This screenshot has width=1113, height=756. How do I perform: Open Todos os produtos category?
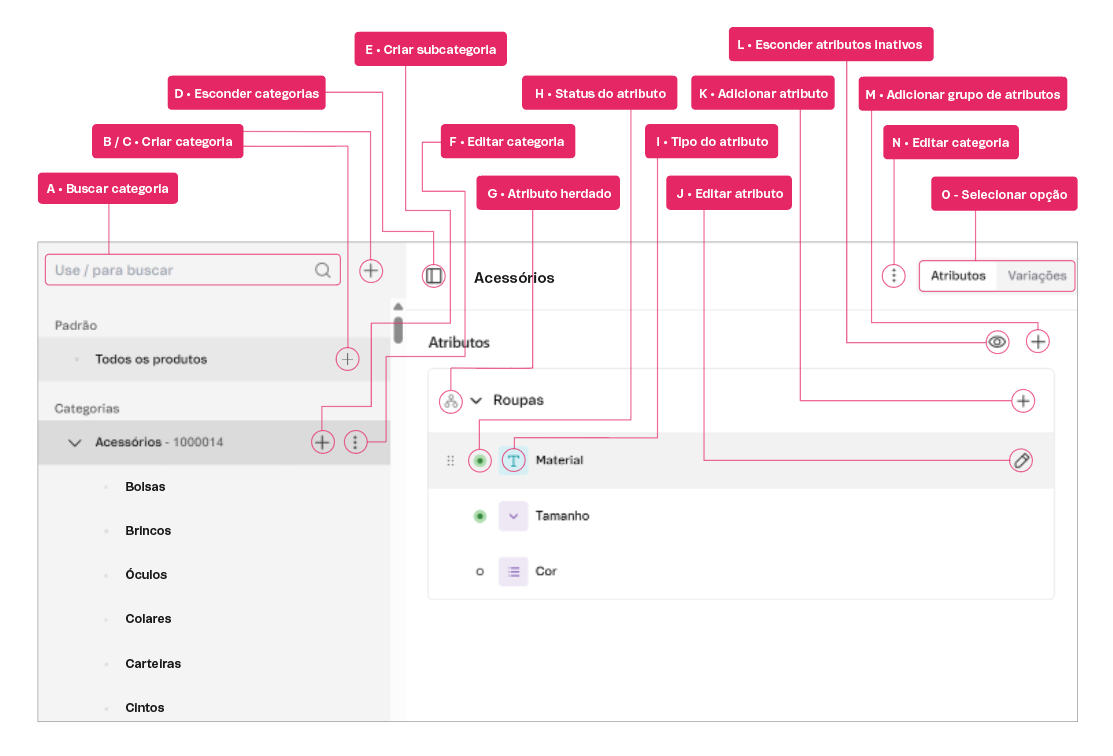(151, 359)
